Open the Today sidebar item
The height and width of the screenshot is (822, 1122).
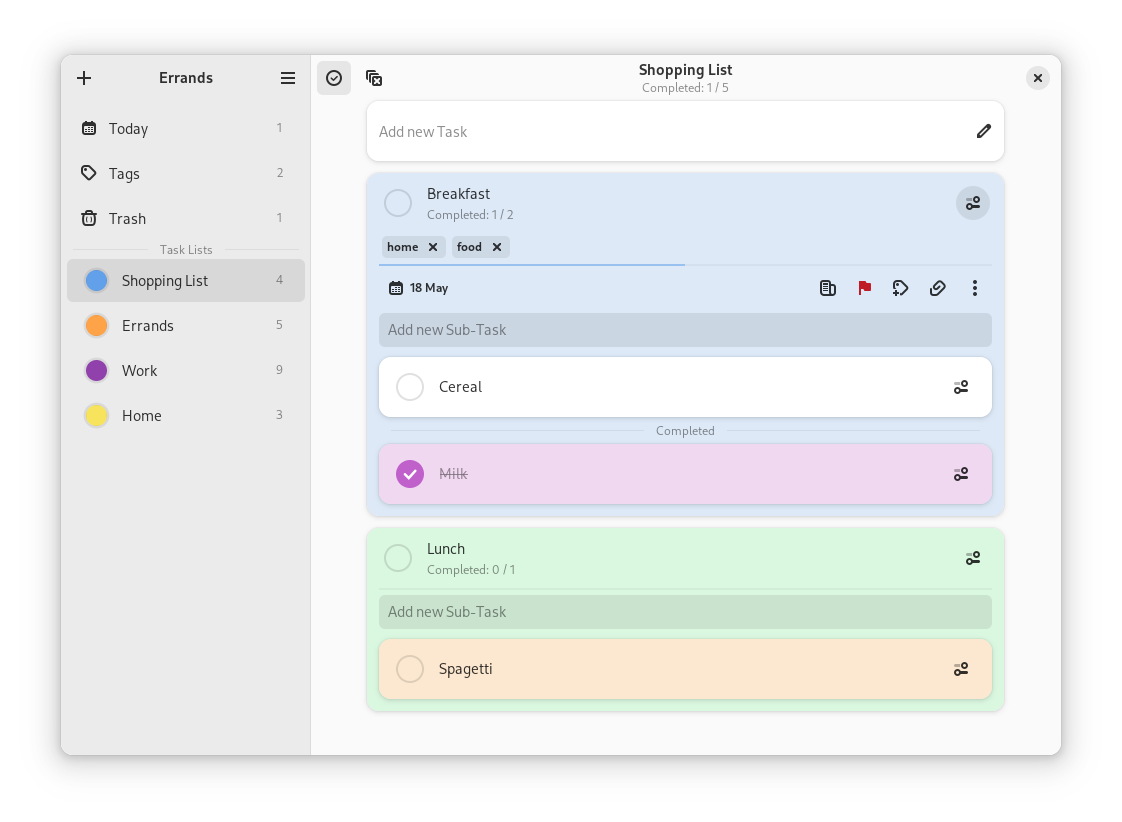pyautogui.click(x=186, y=128)
